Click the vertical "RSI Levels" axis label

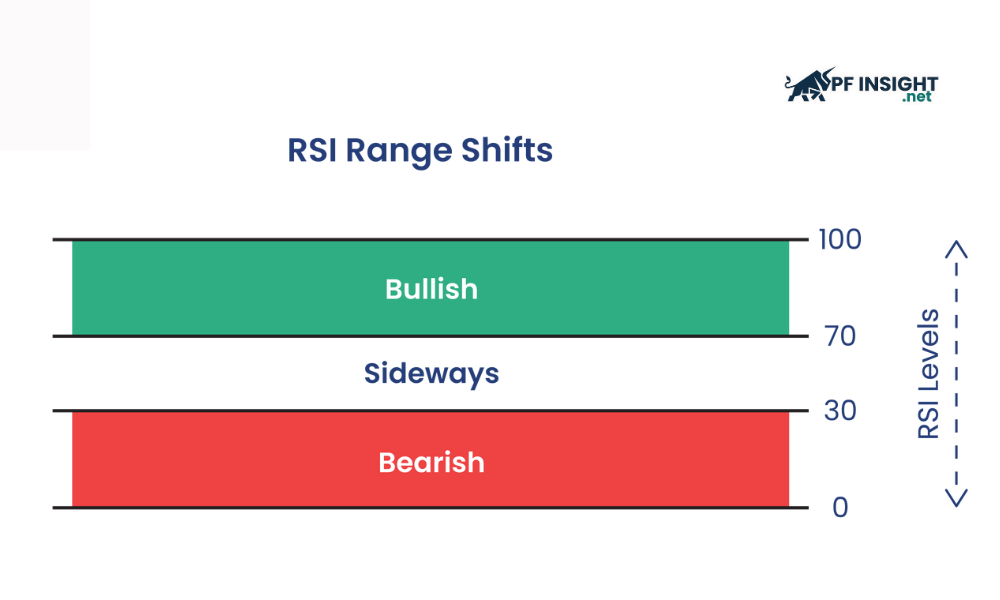[929, 373]
